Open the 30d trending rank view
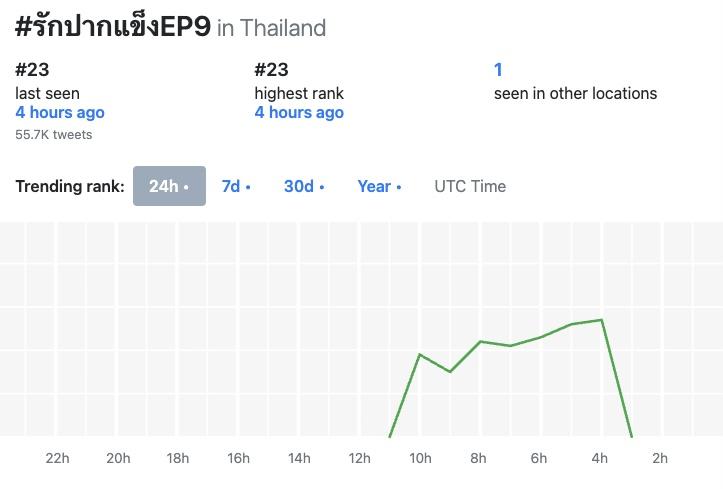The height and width of the screenshot is (489, 723). [x=304, y=186]
